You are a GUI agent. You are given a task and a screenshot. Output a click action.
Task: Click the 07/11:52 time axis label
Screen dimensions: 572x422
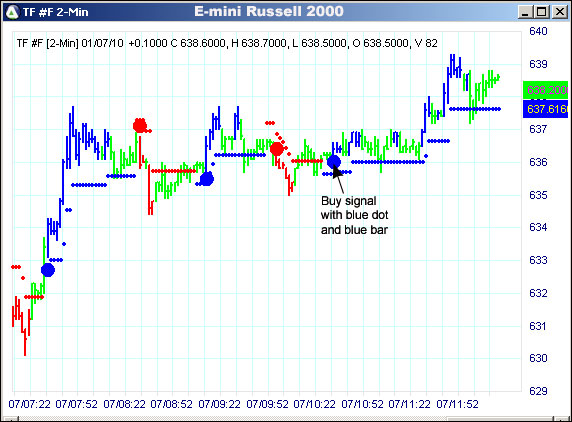tap(457, 404)
